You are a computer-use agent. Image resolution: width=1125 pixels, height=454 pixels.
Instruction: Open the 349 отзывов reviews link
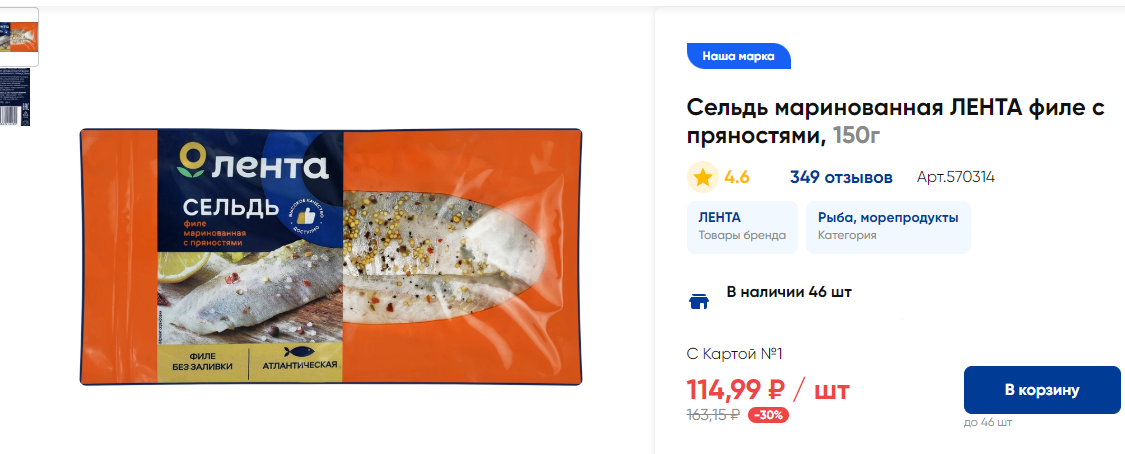coord(841,177)
